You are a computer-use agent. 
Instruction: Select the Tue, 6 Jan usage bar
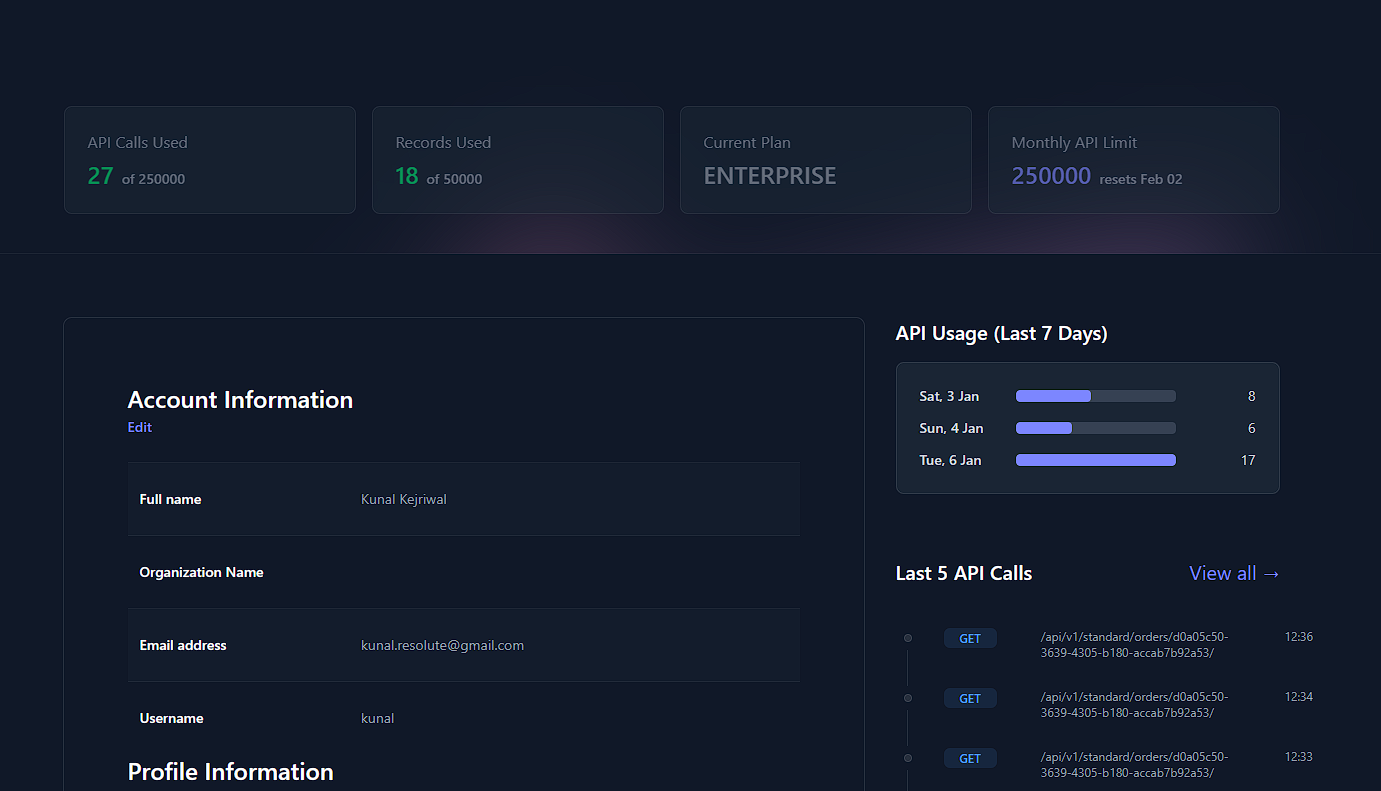tap(1095, 460)
